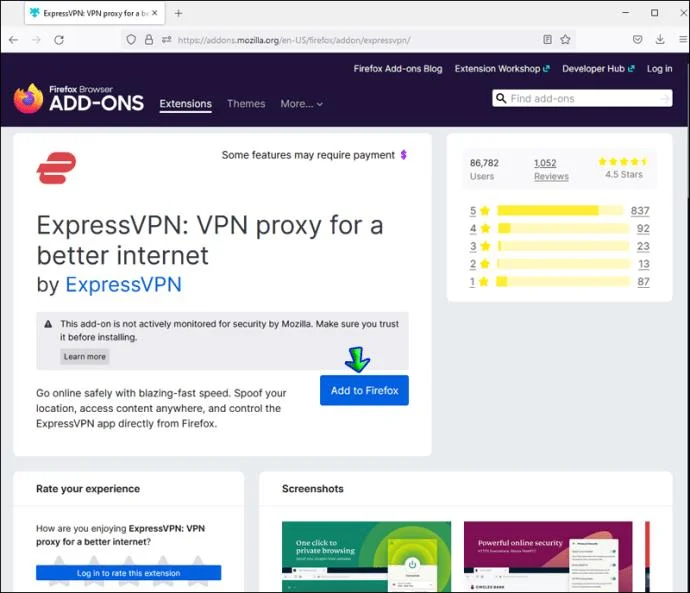Open Developer Hub link
This screenshot has width=690, height=593.
click(598, 69)
